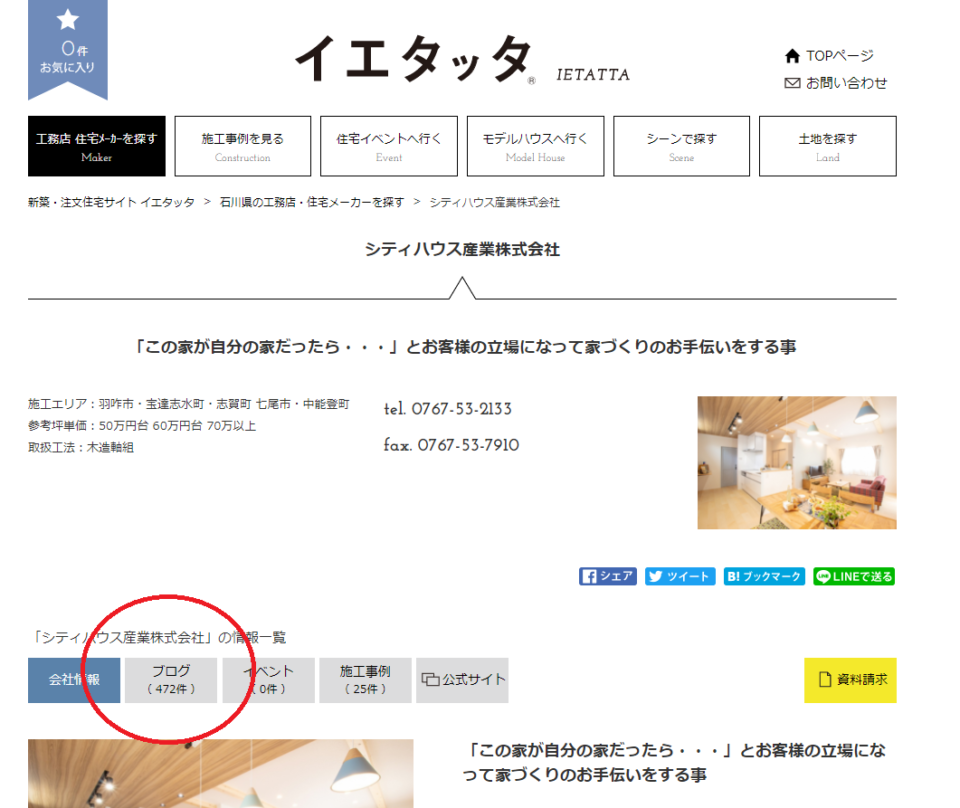Switch to the 施工事例 (25件) tab
This screenshot has height=808, width=960.
pos(364,680)
